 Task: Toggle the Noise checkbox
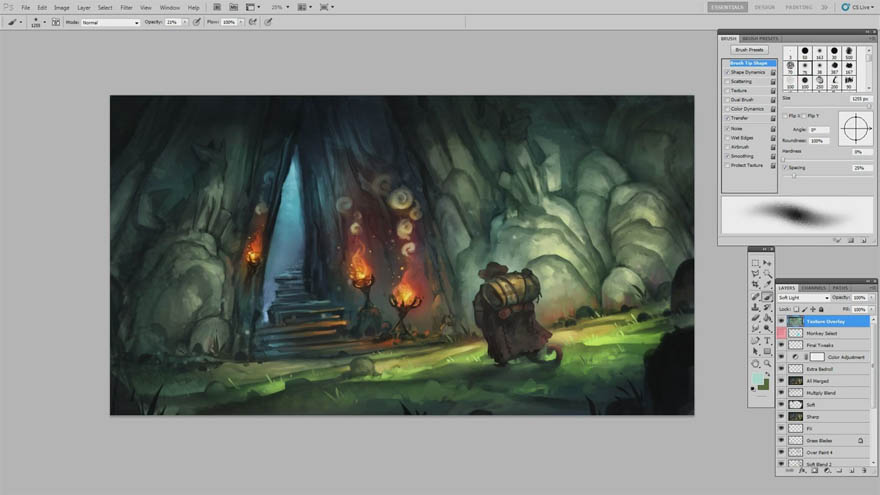pos(727,129)
